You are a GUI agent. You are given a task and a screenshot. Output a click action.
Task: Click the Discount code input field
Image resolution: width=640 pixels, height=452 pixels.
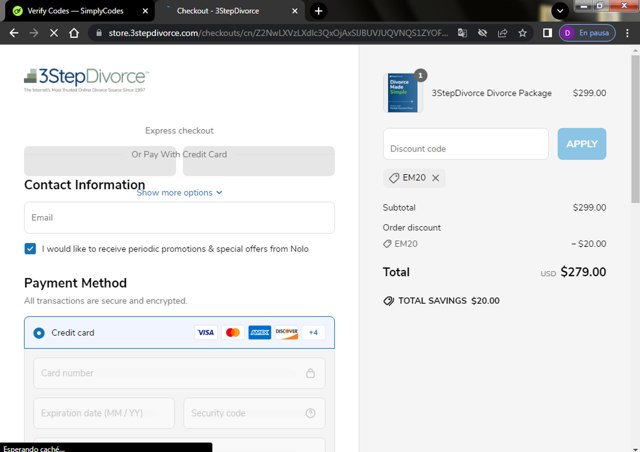pos(466,144)
